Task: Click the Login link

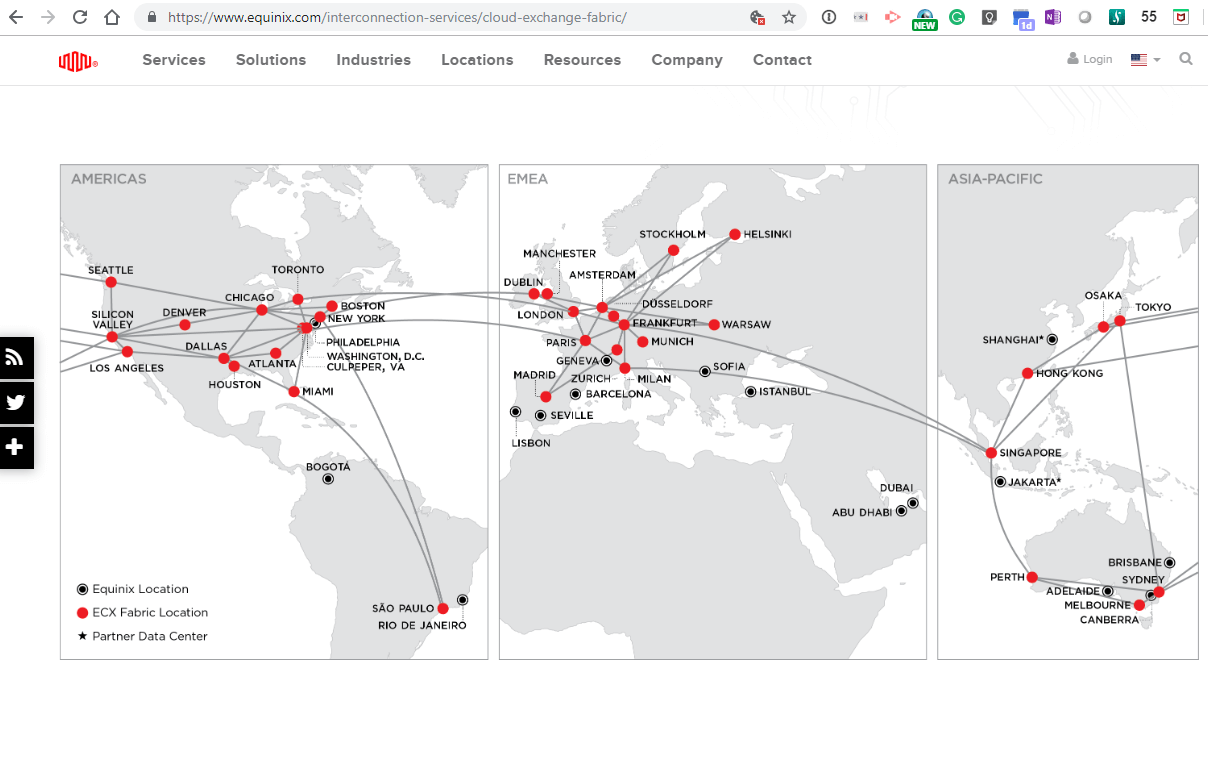Action: pos(1090,59)
